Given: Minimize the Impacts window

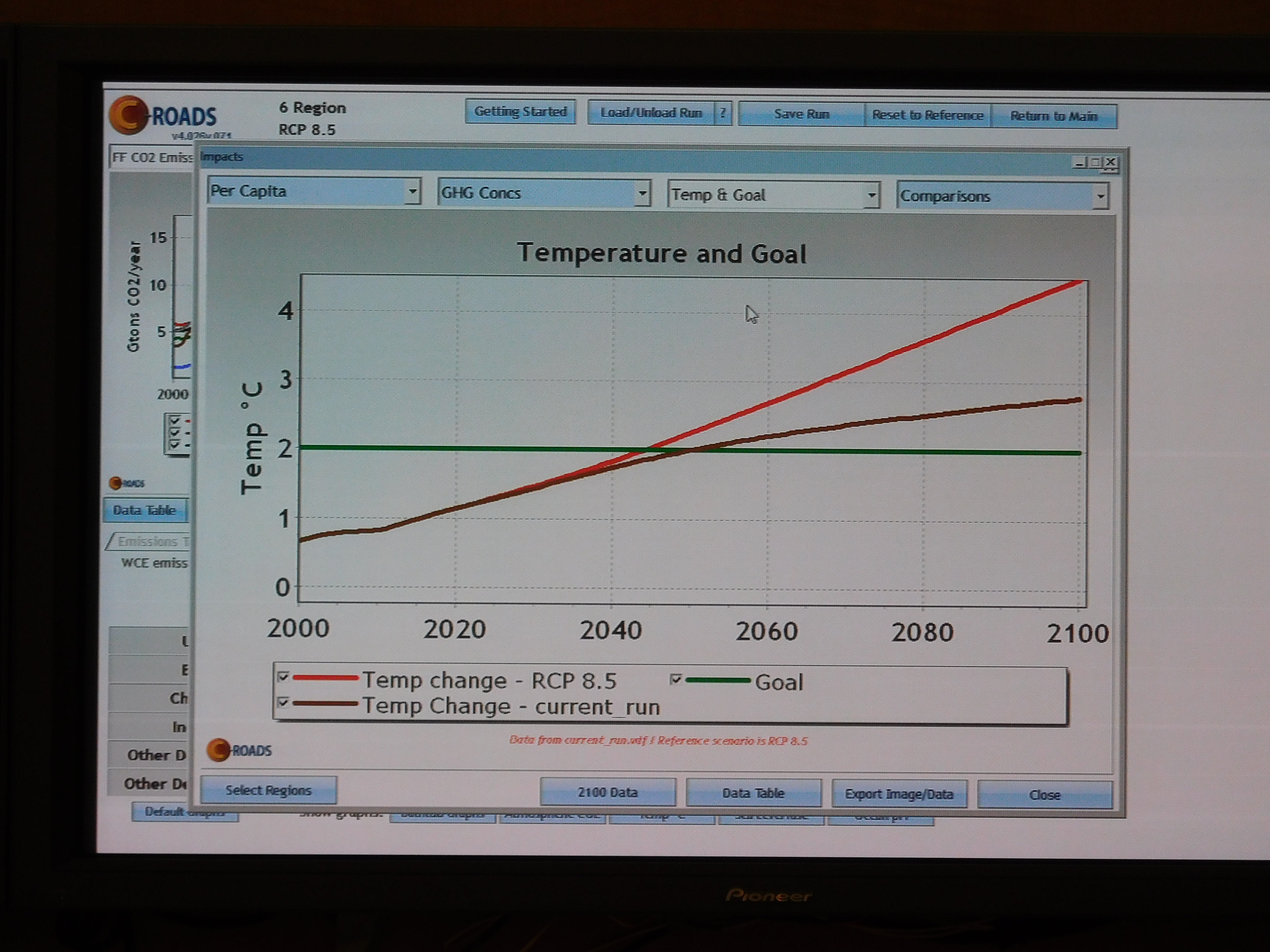Looking at the screenshot, I should [1079, 163].
